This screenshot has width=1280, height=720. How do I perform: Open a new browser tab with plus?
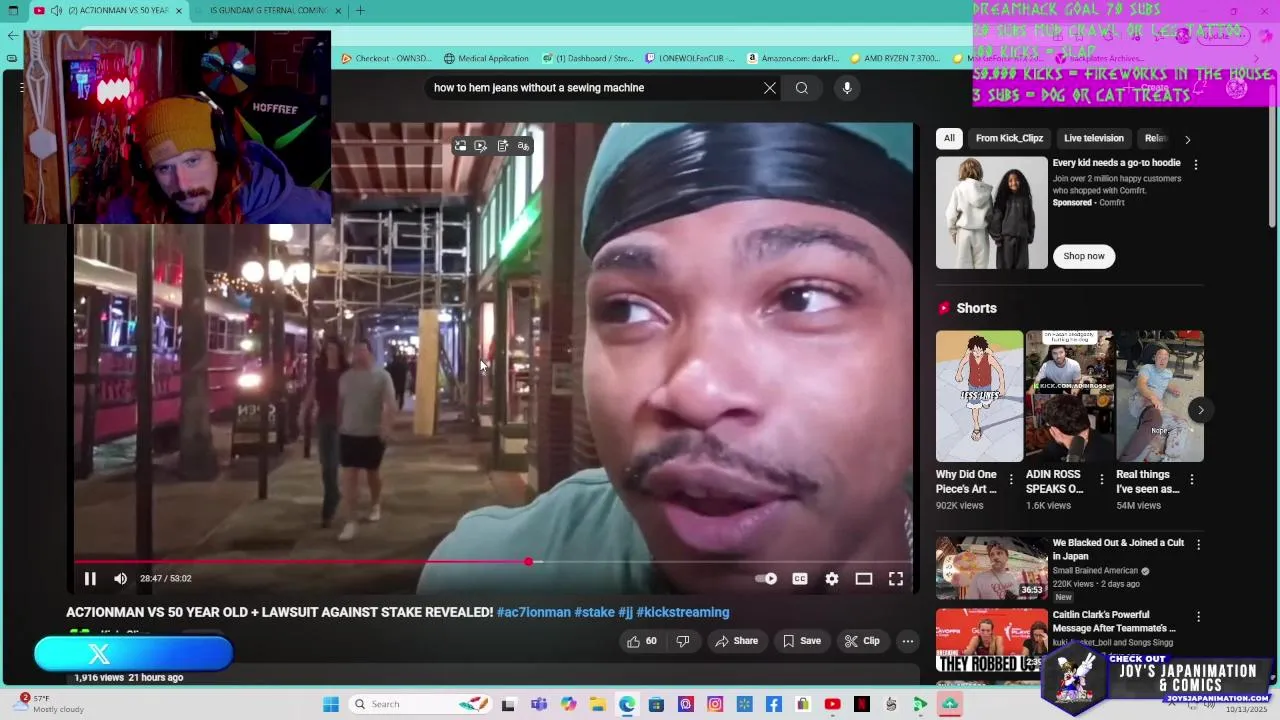[x=360, y=11]
